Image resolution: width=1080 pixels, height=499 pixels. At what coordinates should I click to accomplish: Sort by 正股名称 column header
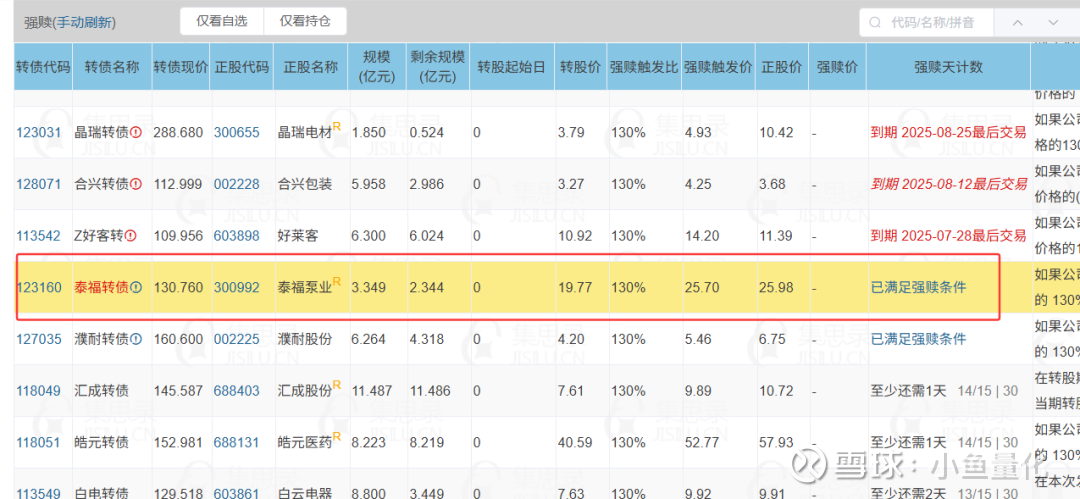(x=311, y=68)
